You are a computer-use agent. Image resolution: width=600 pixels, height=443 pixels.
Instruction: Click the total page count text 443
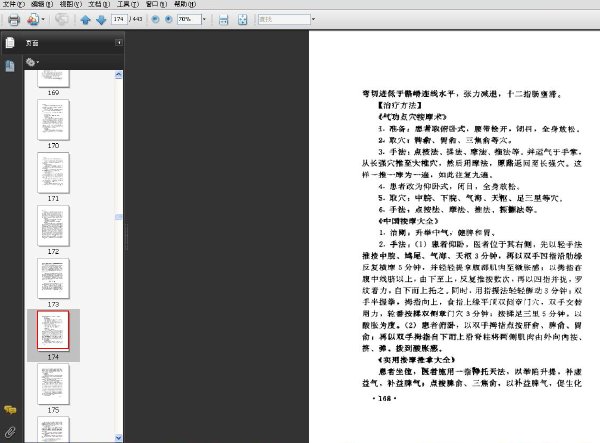[137, 19]
